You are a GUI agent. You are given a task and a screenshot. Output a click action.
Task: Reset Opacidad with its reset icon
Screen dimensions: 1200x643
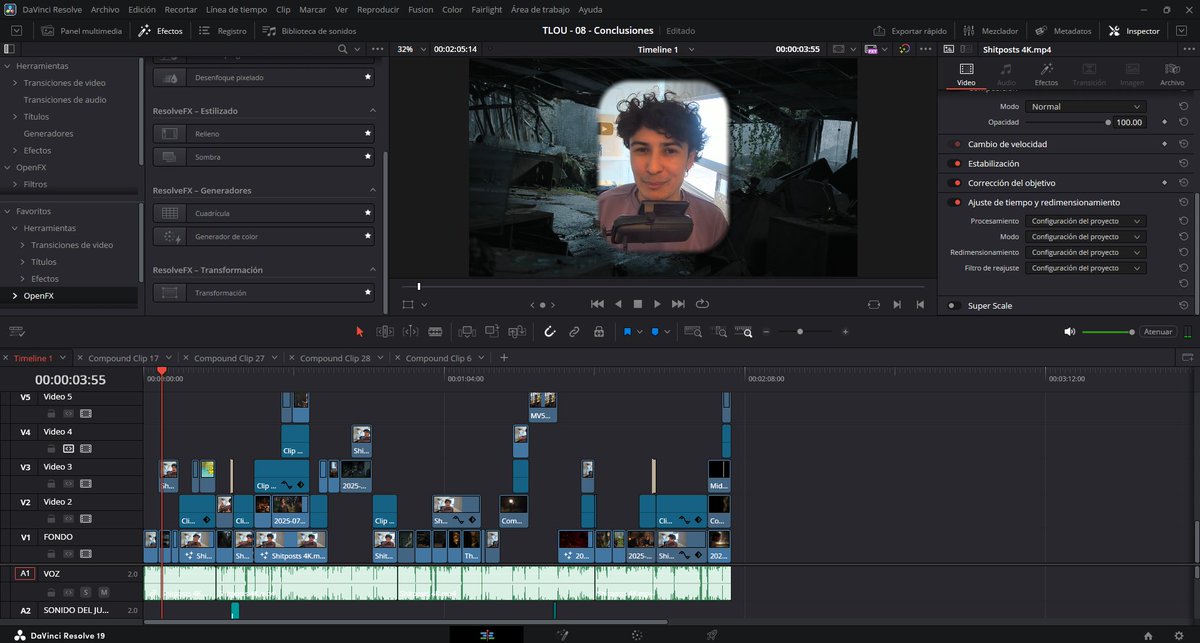pos(1183,122)
